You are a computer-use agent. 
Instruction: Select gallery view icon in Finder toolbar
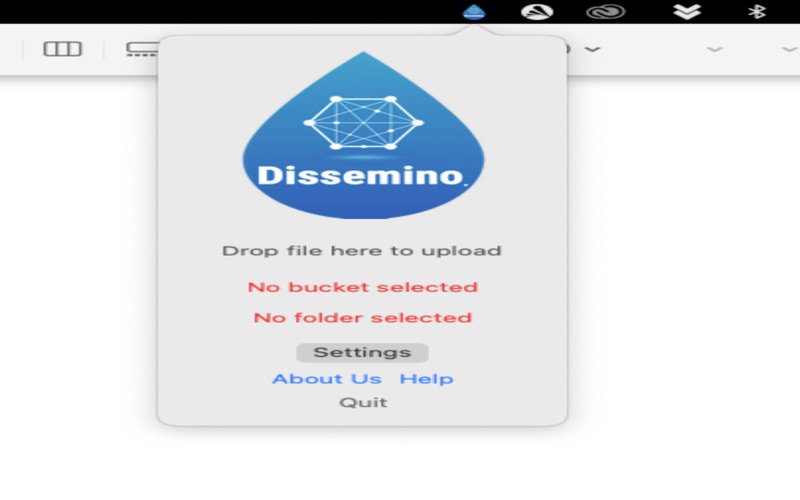click(142, 49)
